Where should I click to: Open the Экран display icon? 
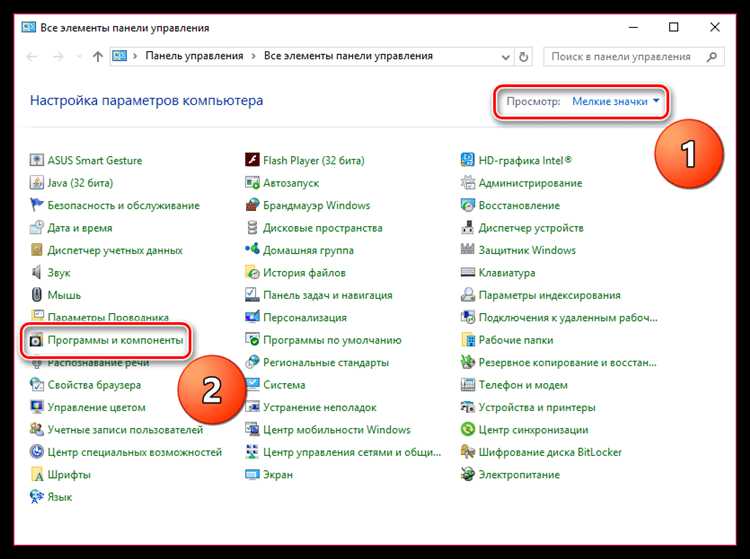[252, 475]
